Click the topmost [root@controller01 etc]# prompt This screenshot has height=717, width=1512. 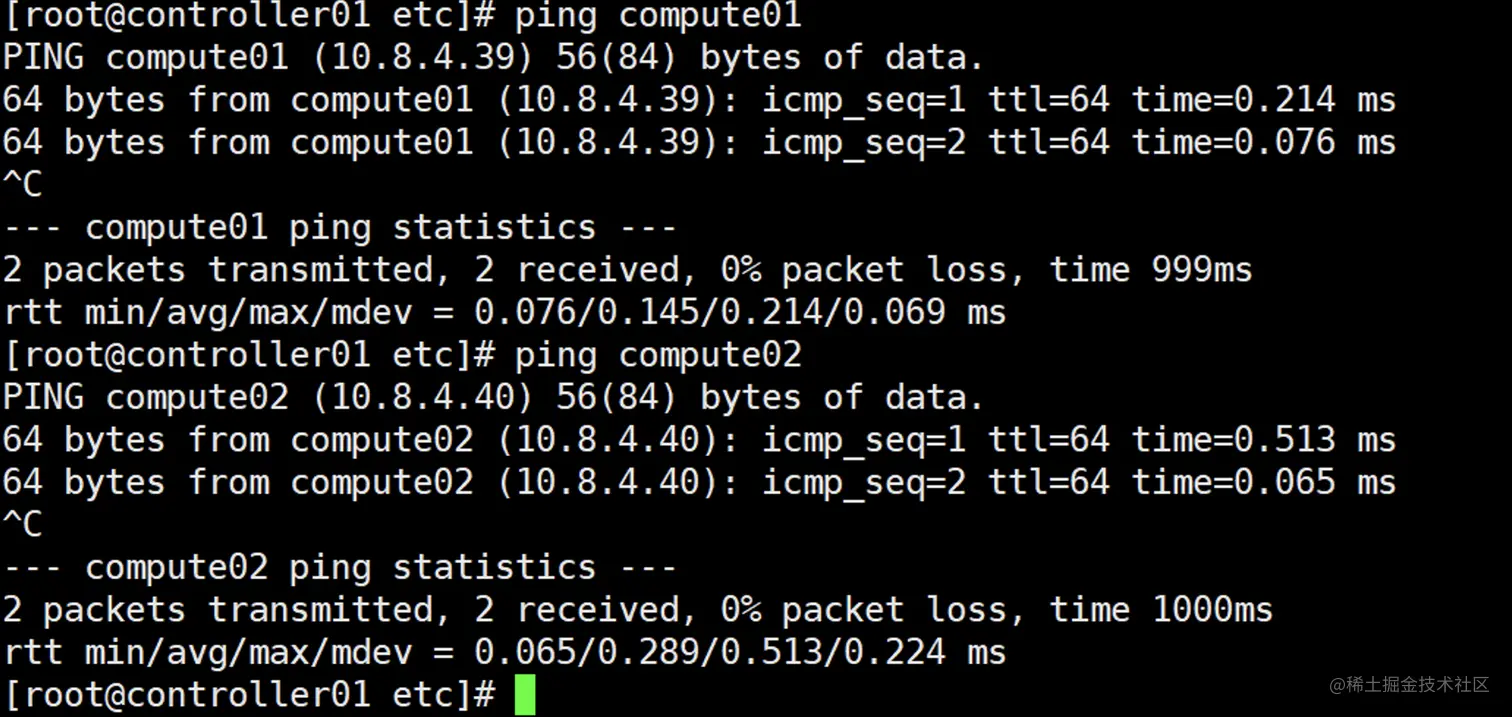[249, 16]
